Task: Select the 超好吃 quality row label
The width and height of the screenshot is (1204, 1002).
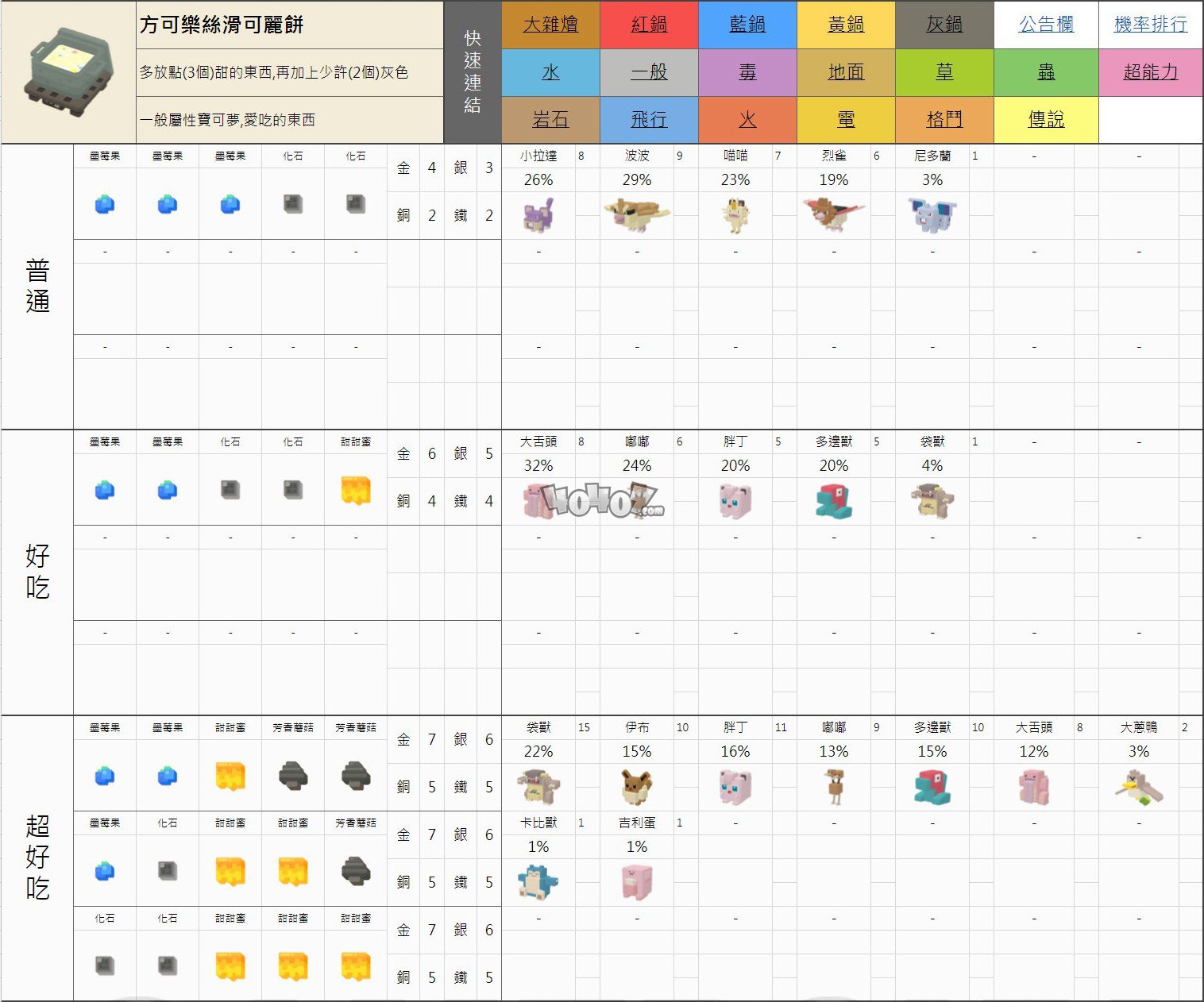Action: (x=37, y=857)
